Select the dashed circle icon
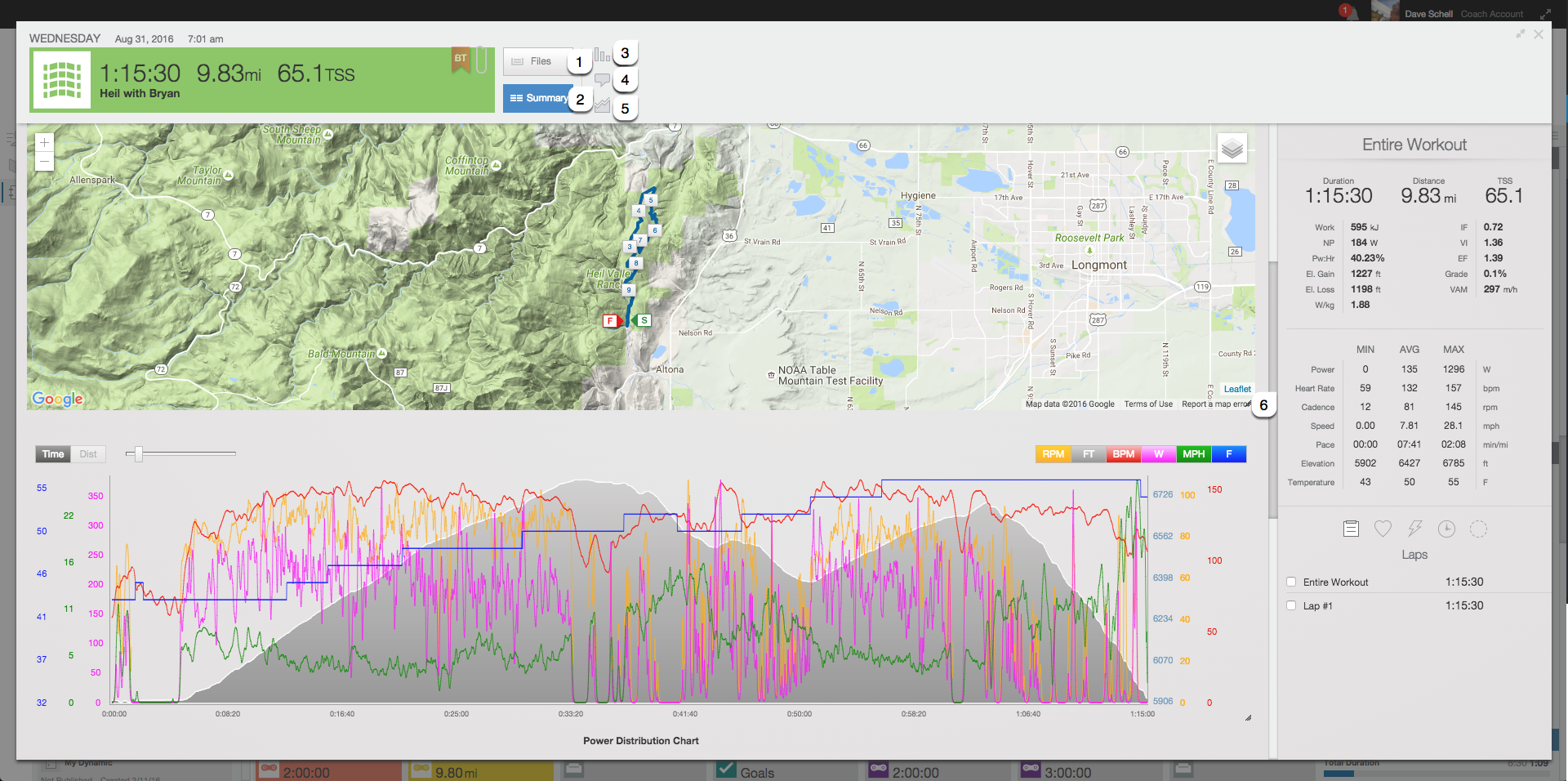 click(1478, 529)
